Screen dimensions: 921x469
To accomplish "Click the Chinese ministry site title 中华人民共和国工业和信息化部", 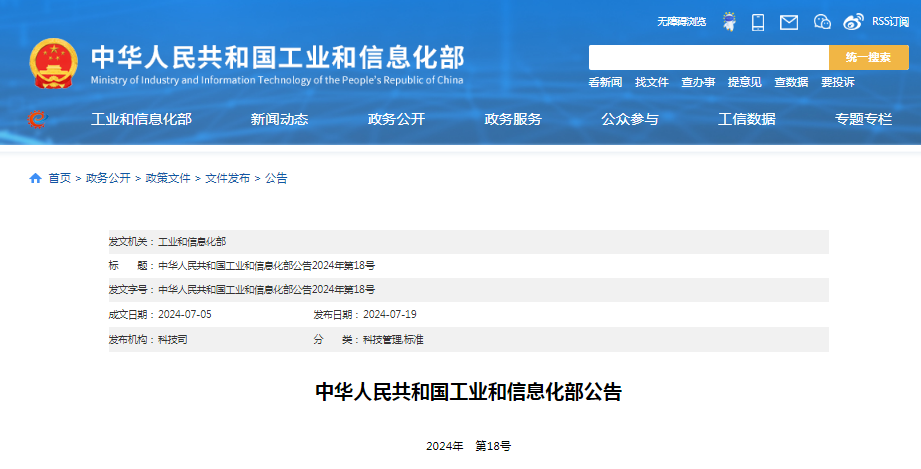I will pos(277,58).
